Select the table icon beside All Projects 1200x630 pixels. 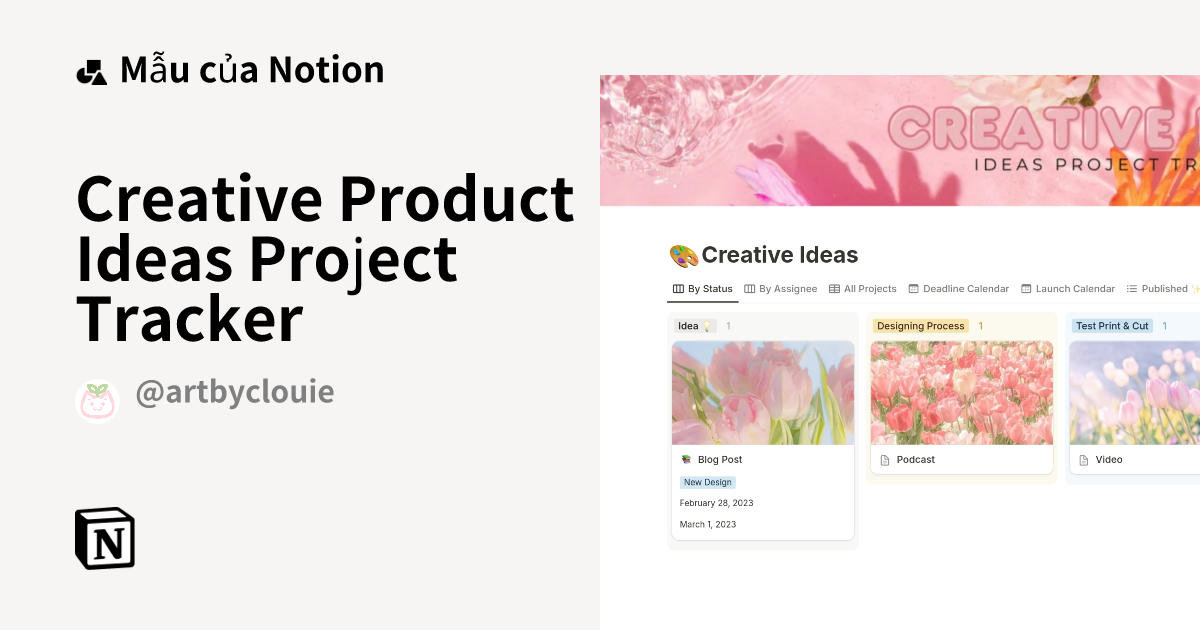pyautogui.click(x=836, y=288)
